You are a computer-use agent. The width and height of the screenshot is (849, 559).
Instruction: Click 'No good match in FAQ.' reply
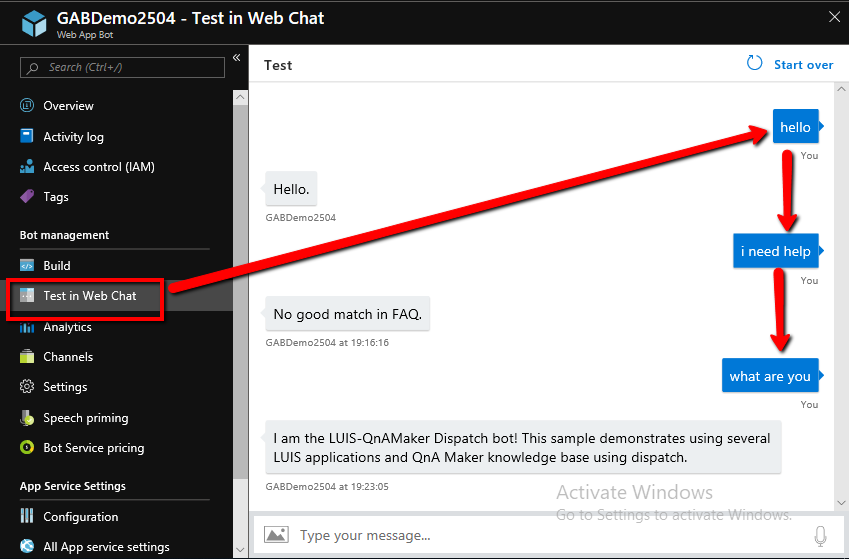point(348,314)
